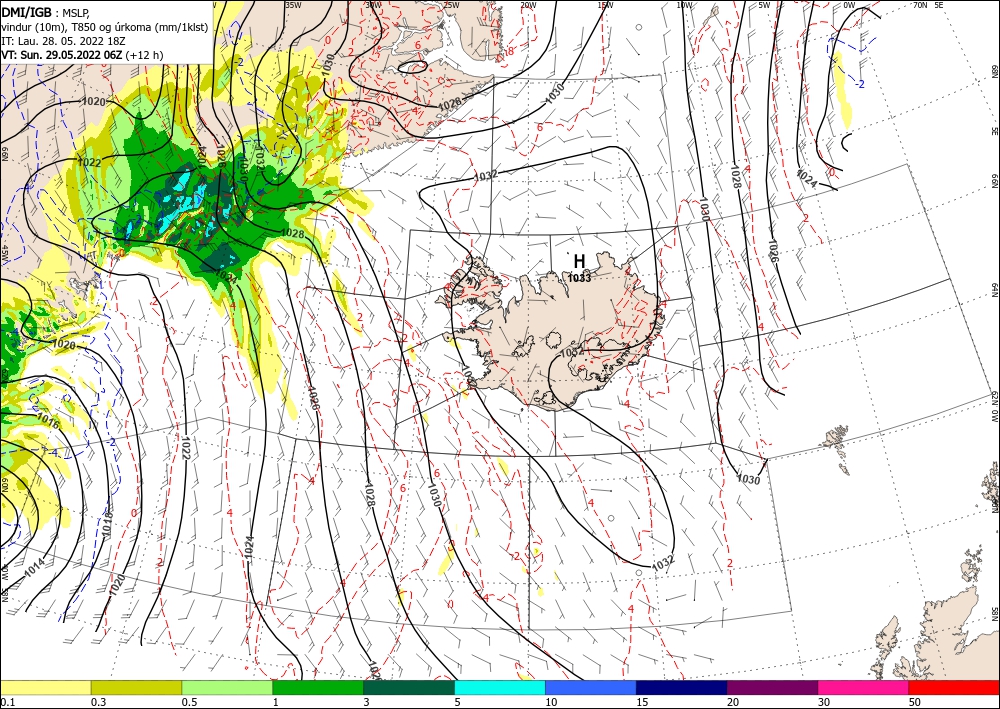Click the 64N latitude label on right edge
The width and height of the screenshot is (1000, 709).
(994, 289)
